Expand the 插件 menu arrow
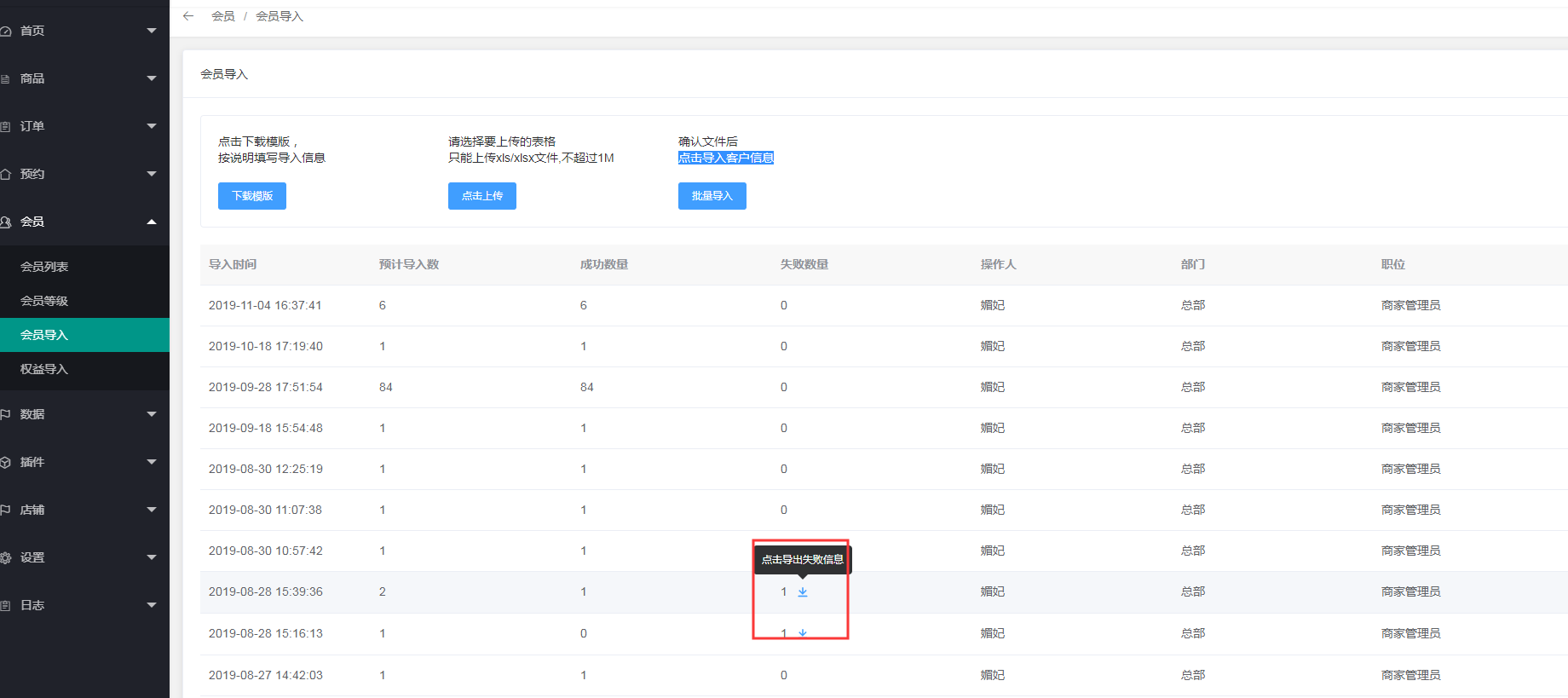 pyautogui.click(x=152, y=462)
